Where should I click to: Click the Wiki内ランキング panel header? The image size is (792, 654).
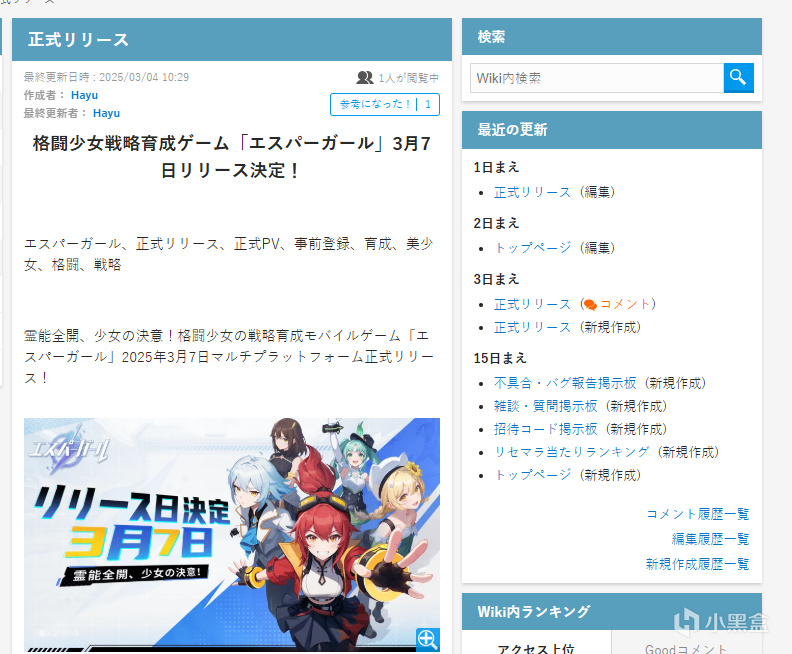pyautogui.click(x=612, y=612)
